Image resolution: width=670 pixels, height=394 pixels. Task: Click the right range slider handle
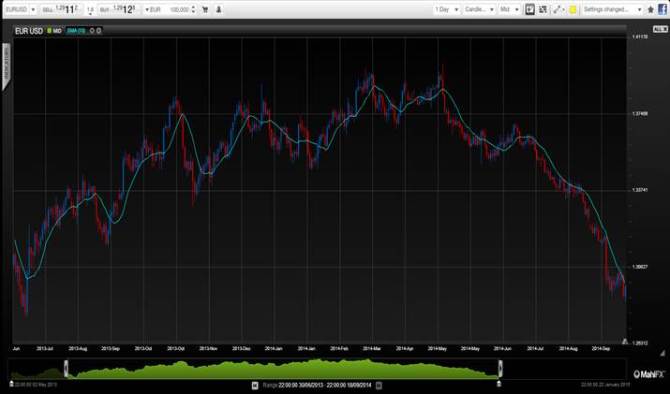point(500,368)
